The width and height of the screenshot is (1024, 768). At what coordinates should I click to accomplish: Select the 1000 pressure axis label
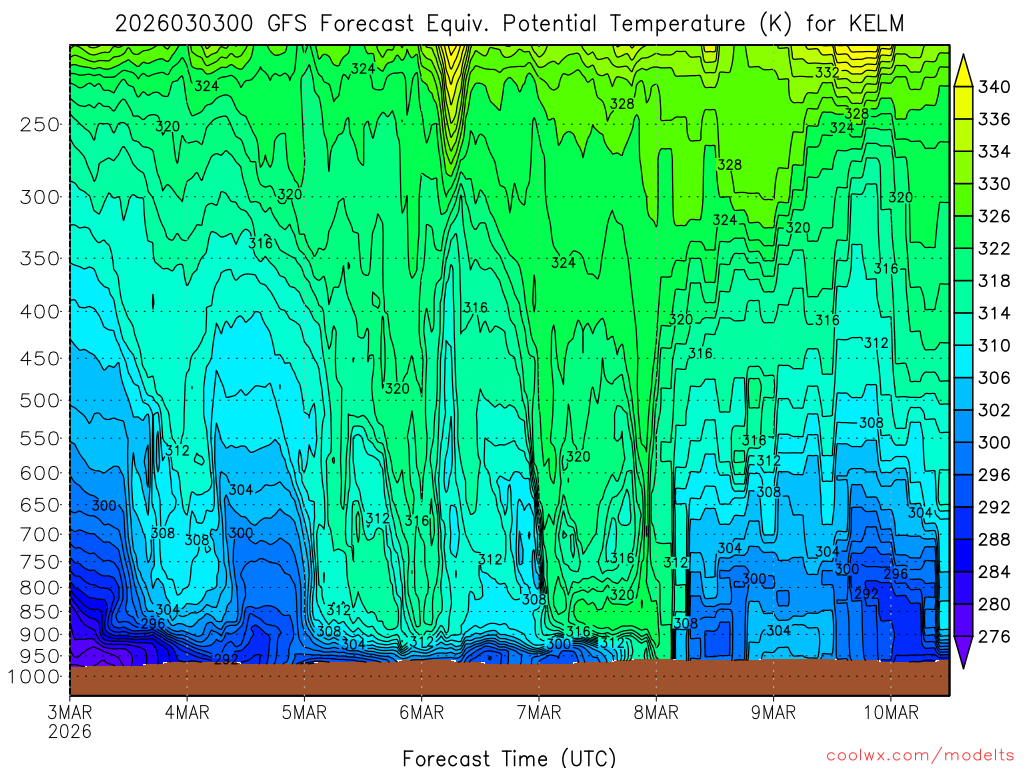click(34, 677)
